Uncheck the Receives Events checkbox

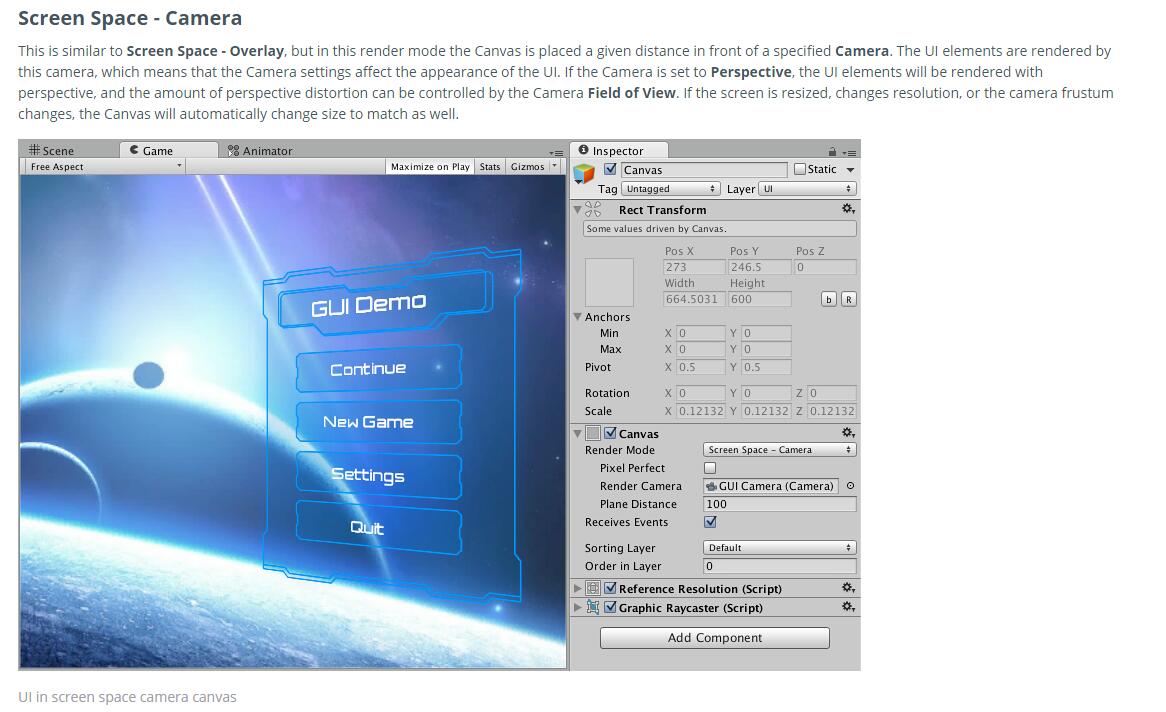(x=710, y=522)
